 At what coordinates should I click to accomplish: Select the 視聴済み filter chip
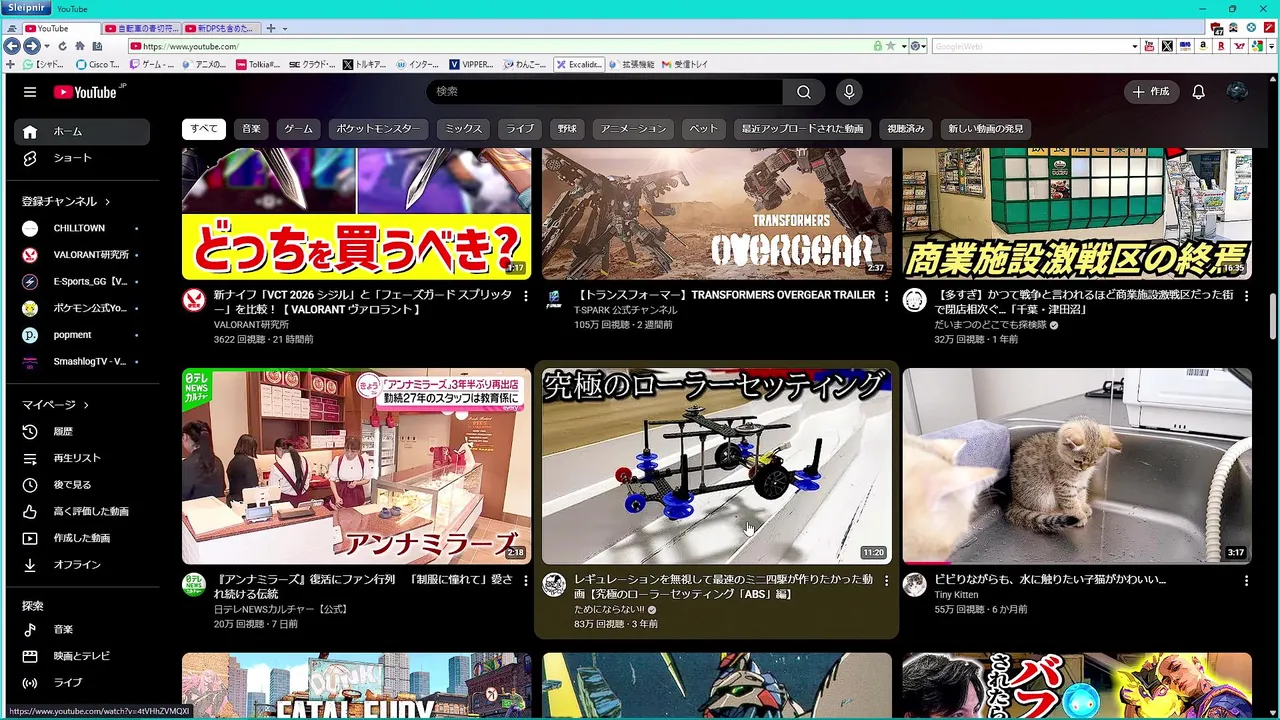(906, 129)
